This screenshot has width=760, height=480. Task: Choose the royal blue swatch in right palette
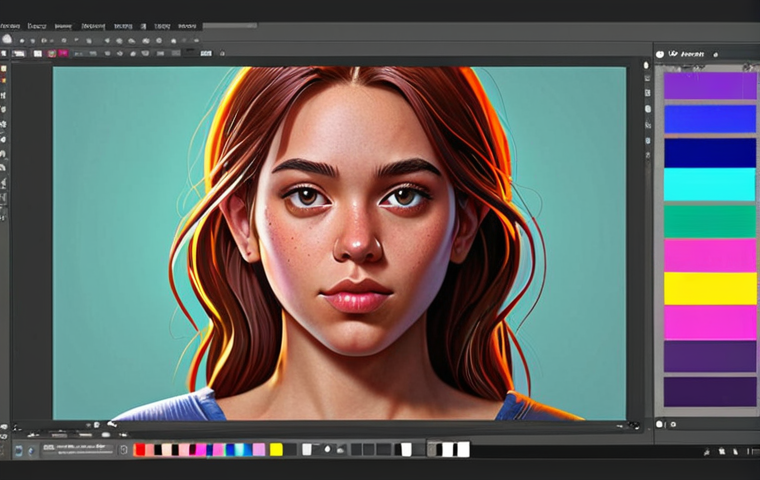pos(710,119)
